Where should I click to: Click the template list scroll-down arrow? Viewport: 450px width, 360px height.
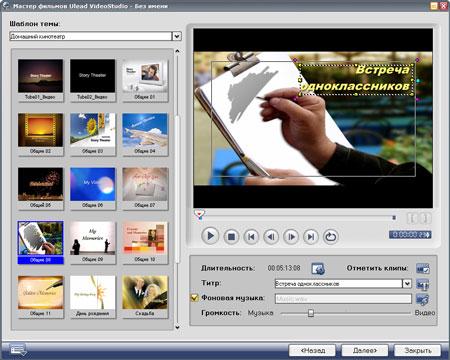pos(177,328)
